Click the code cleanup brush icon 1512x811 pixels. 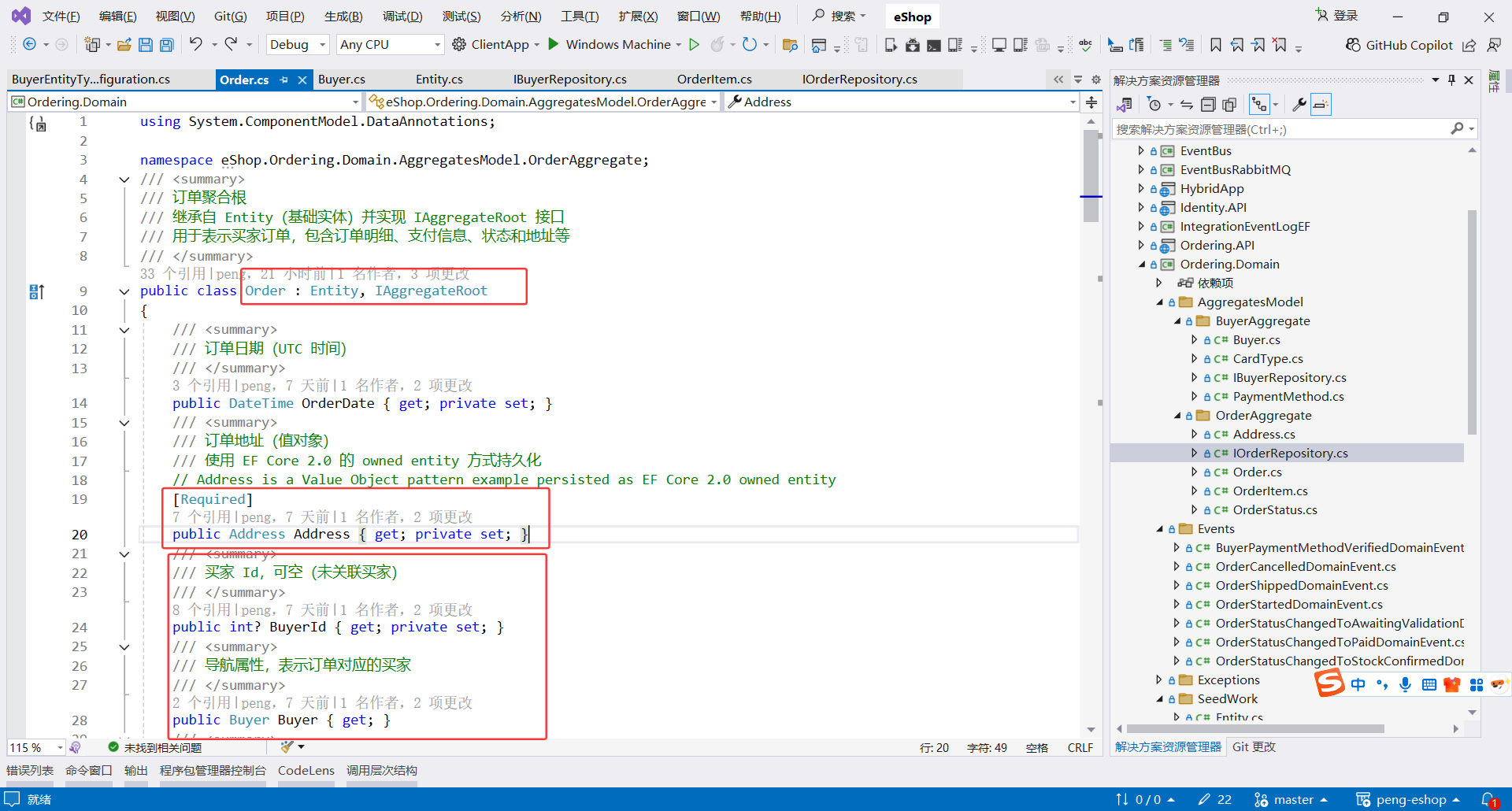(x=287, y=746)
